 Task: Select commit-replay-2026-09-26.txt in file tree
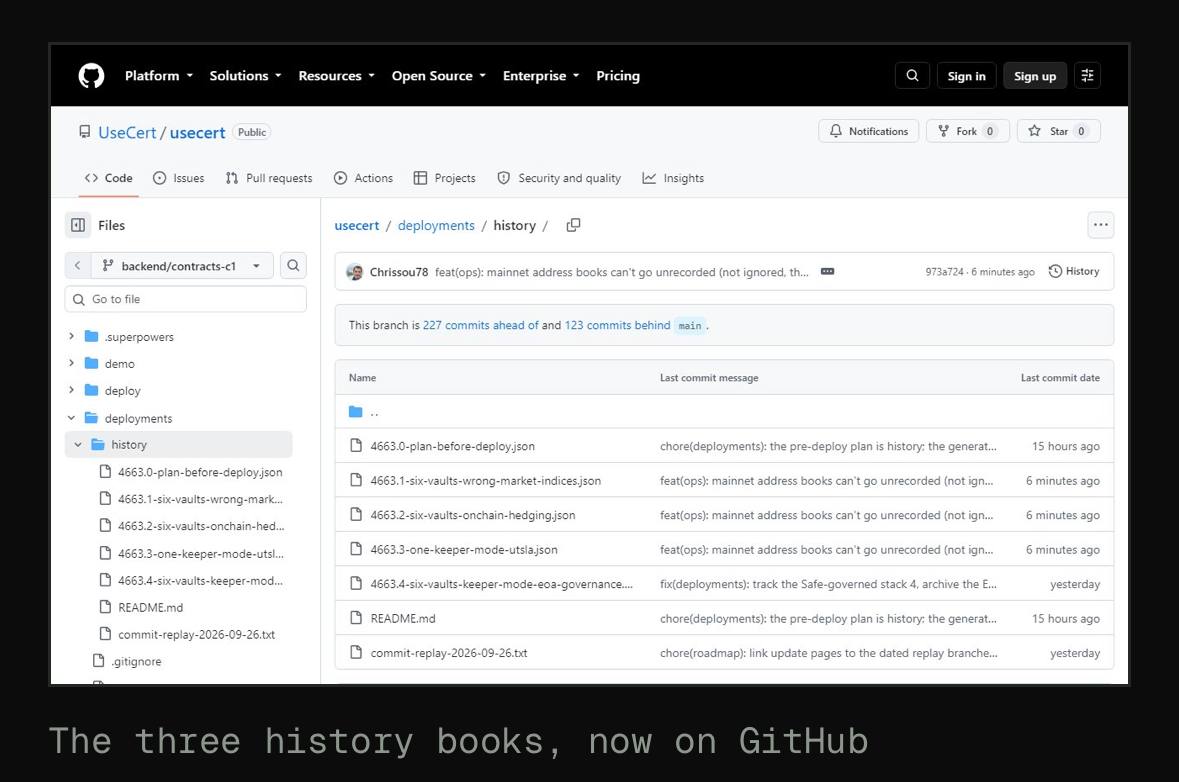pos(196,635)
